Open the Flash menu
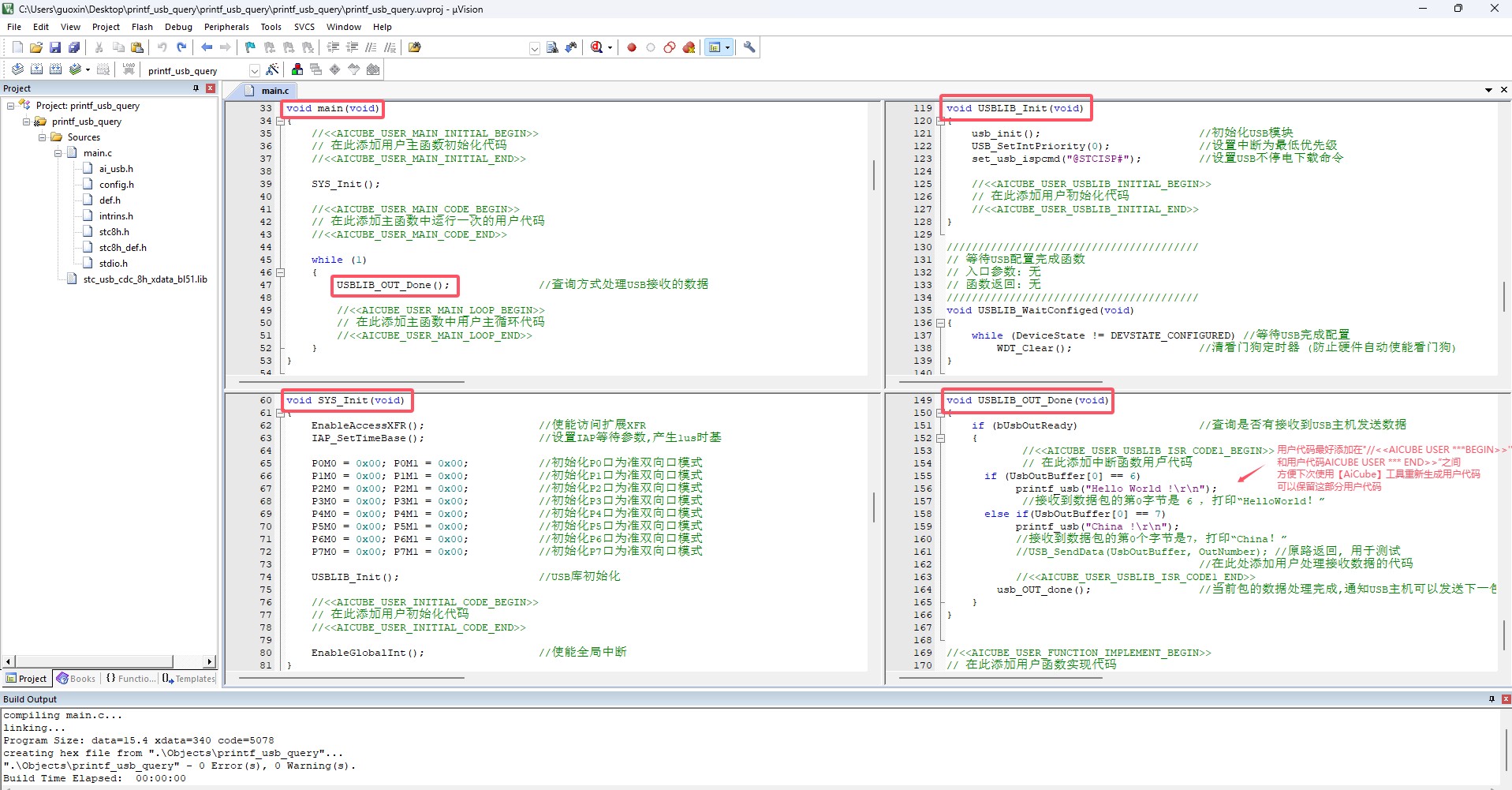The height and width of the screenshot is (790, 1512). [142, 27]
